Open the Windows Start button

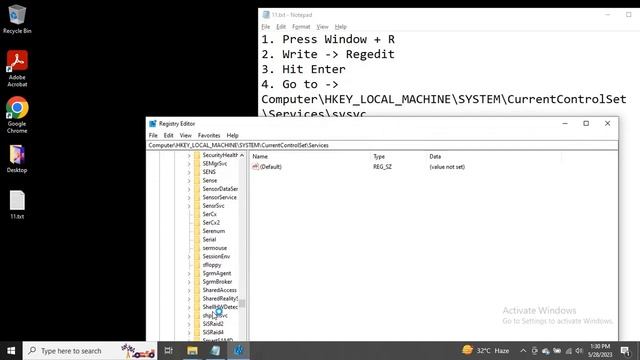pos(11,351)
